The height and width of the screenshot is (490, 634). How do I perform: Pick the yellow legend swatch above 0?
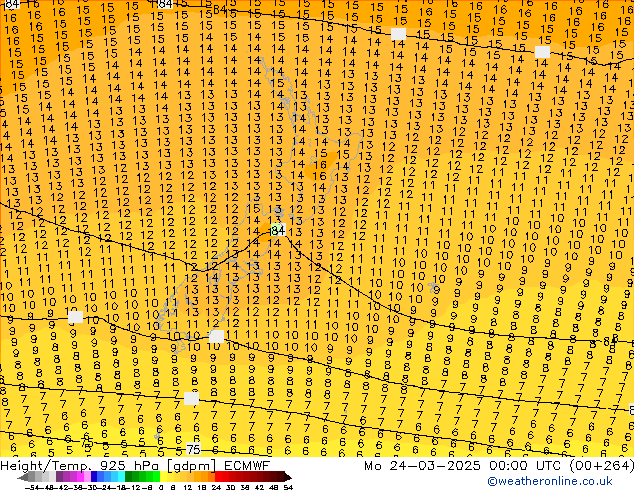tap(163, 477)
